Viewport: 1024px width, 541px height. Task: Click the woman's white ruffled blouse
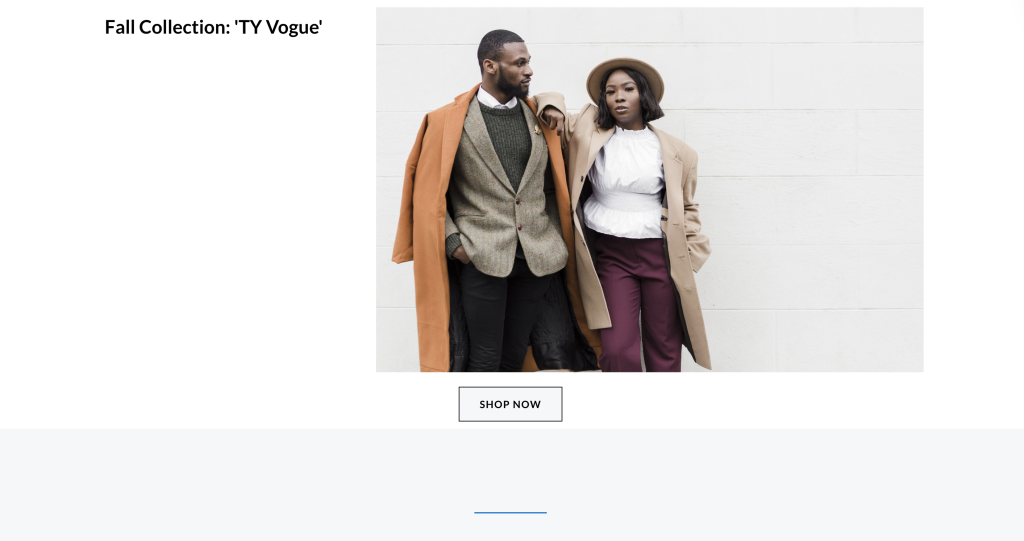625,183
